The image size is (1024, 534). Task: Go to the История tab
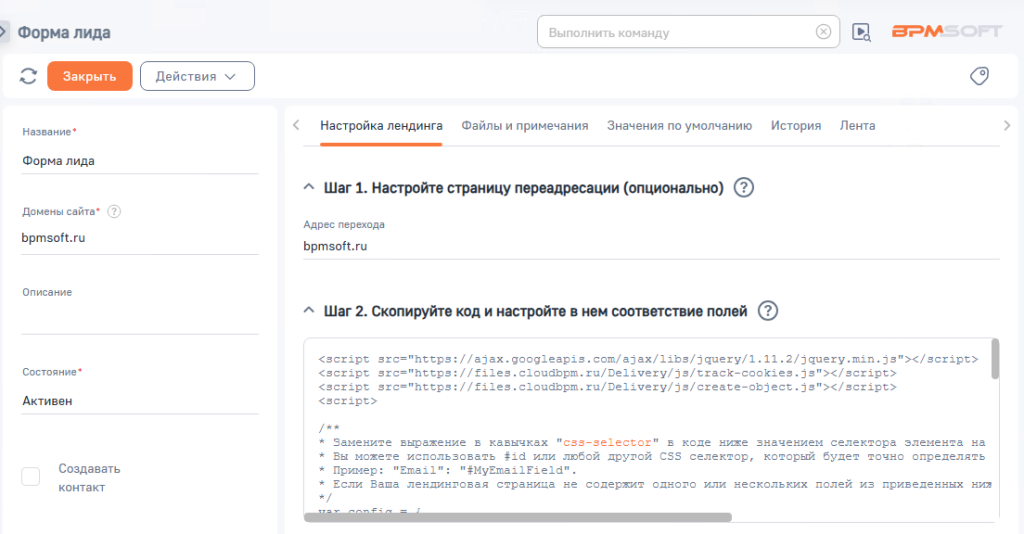click(x=795, y=125)
